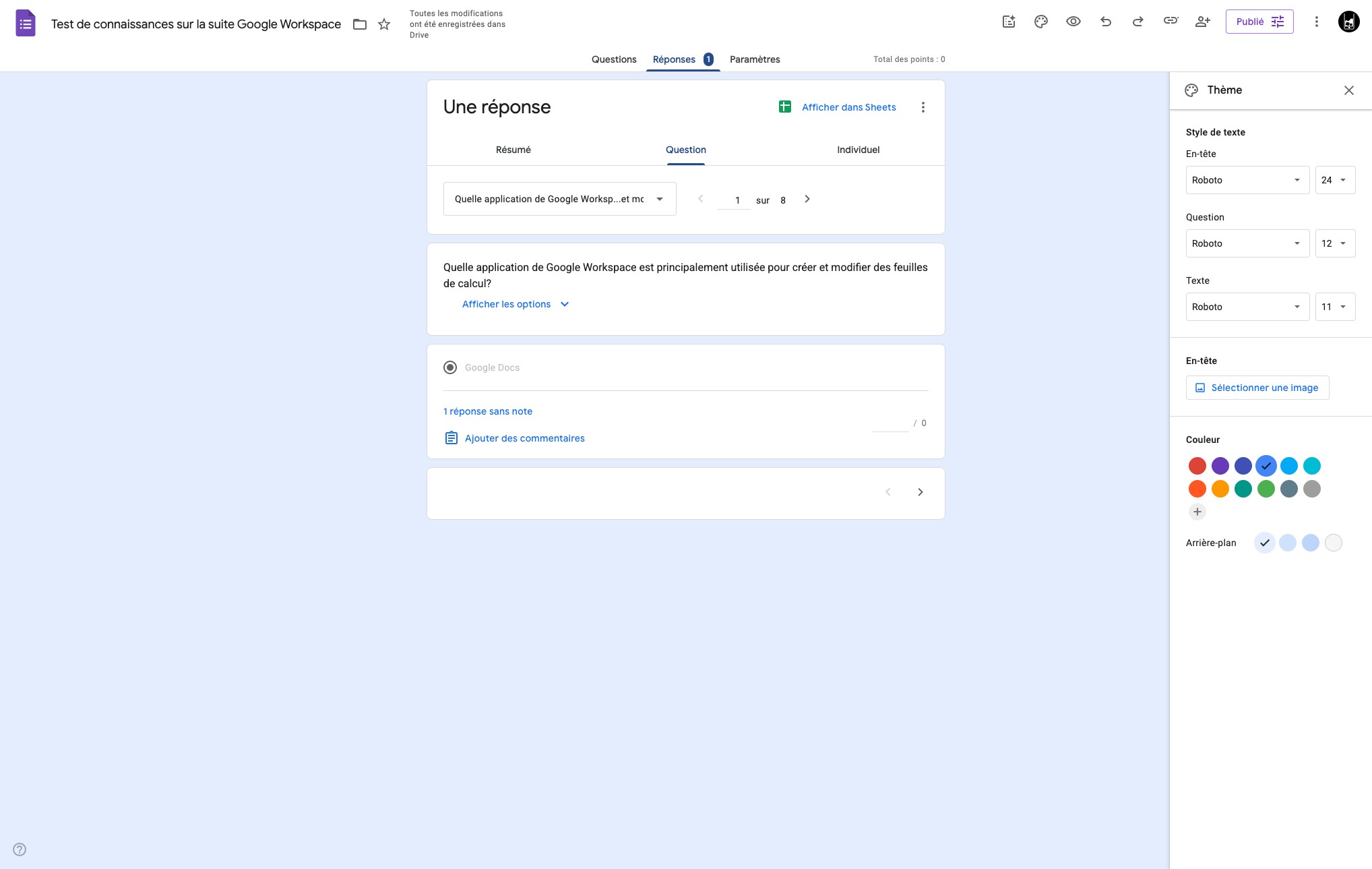
Task: Open Texte font dropdown (Roboto)
Action: 1247,307
